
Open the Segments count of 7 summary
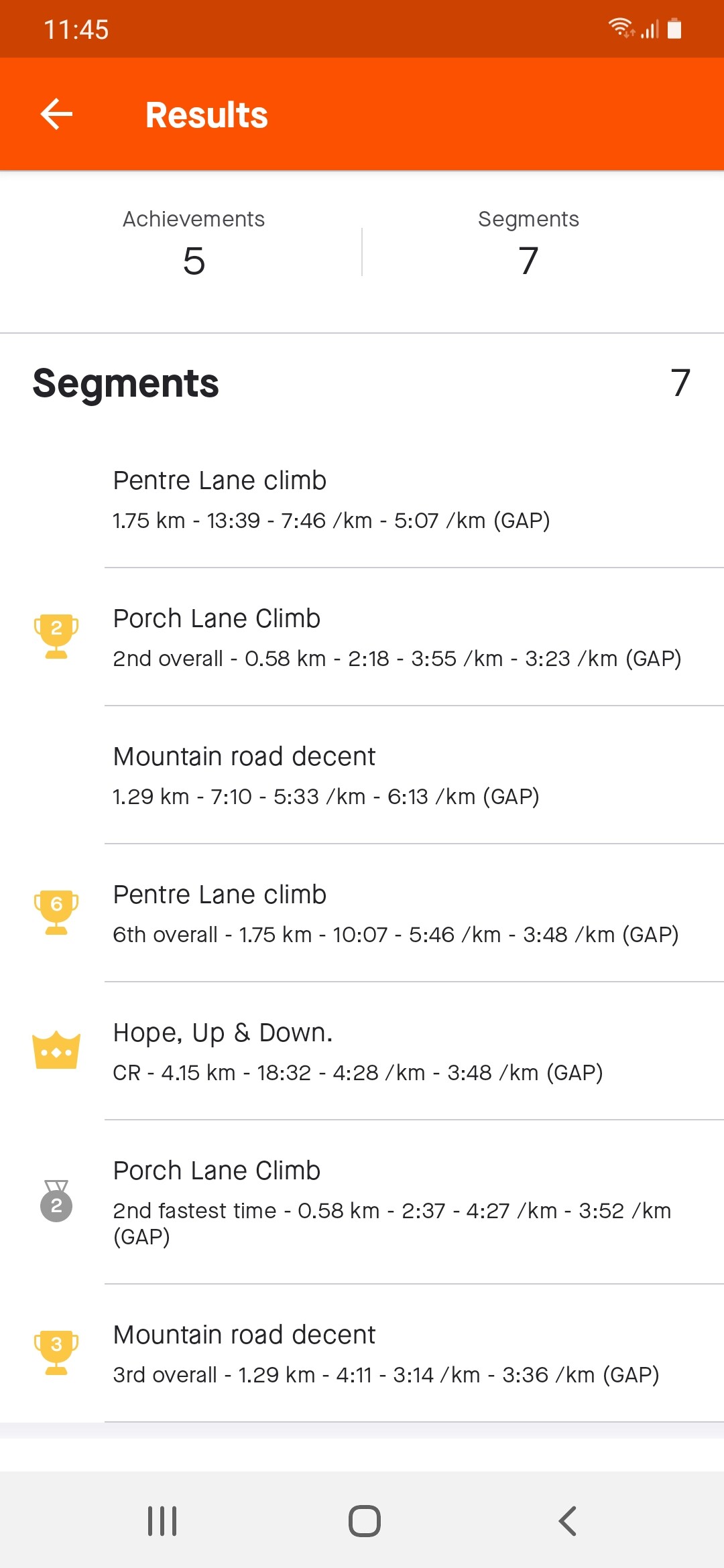pyautogui.click(x=528, y=243)
